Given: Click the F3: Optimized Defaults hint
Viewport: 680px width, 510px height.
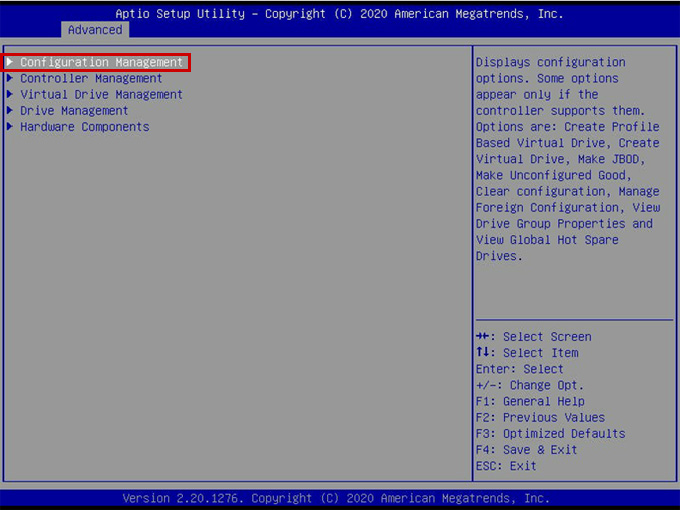Looking at the screenshot, I should [x=550, y=433].
